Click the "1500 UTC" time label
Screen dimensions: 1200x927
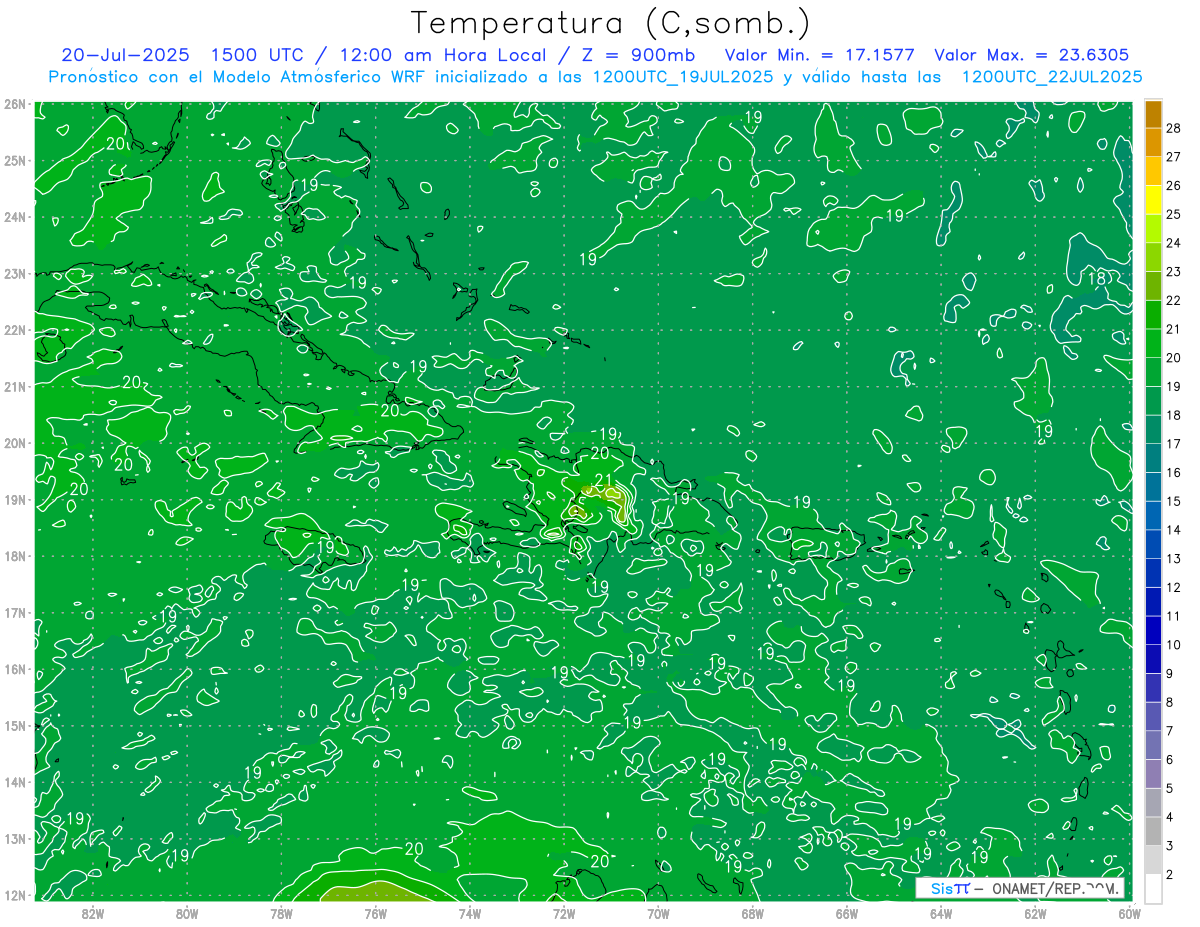coord(257,55)
